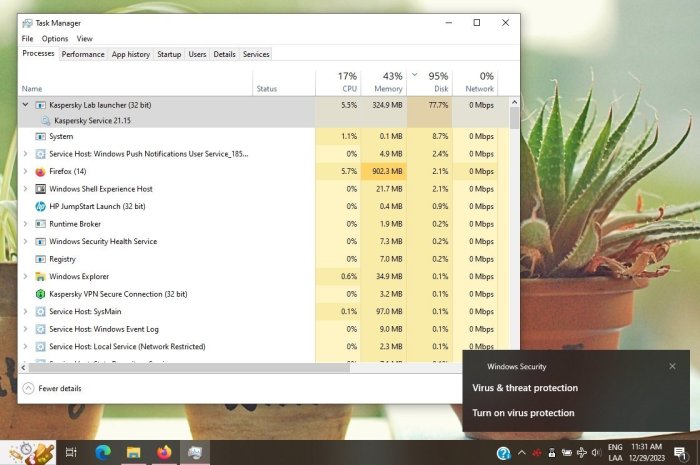Click Fewer details button

point(52,388)
